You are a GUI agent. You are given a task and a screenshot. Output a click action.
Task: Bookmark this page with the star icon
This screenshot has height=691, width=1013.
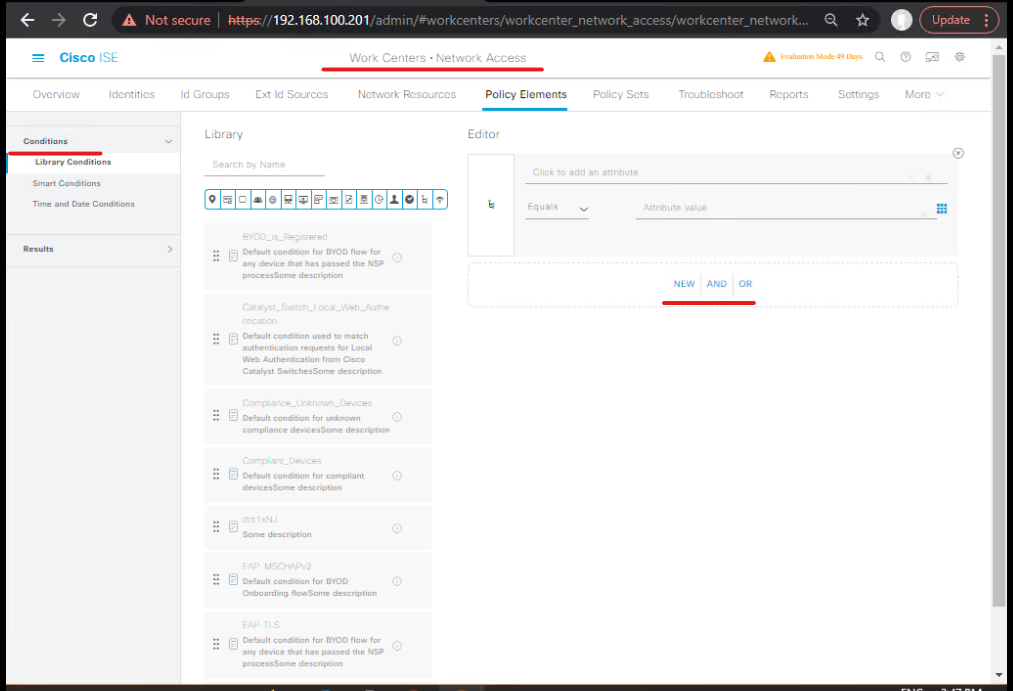coord(862,20)
